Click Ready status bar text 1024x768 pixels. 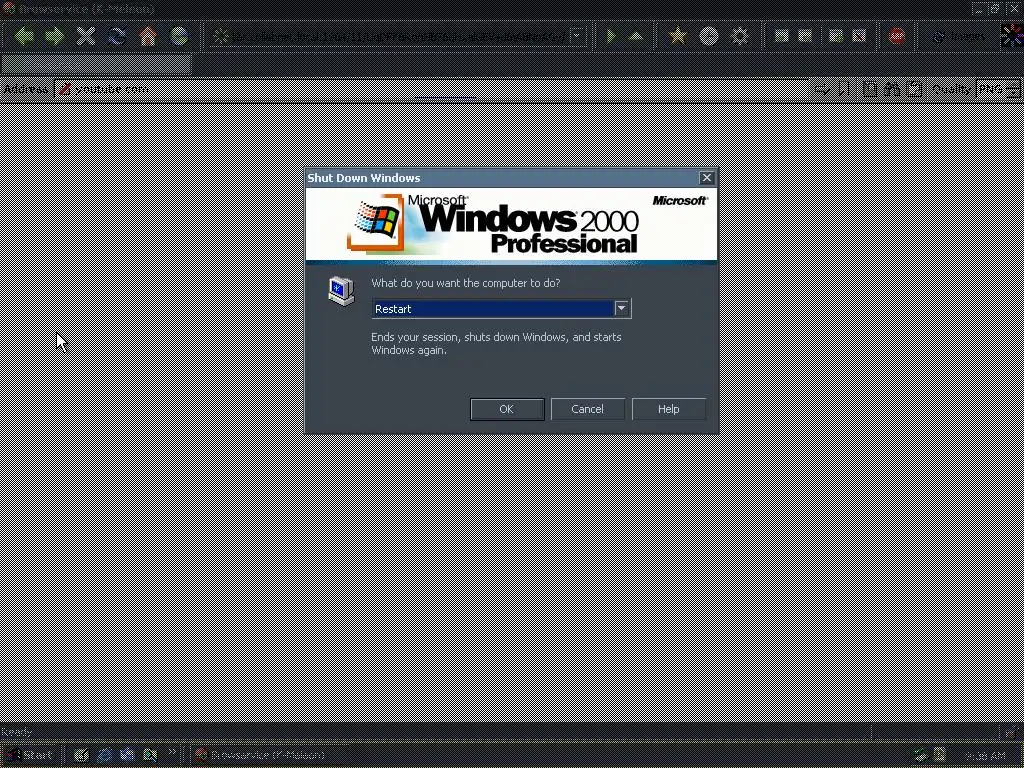[x=16, y=731]
